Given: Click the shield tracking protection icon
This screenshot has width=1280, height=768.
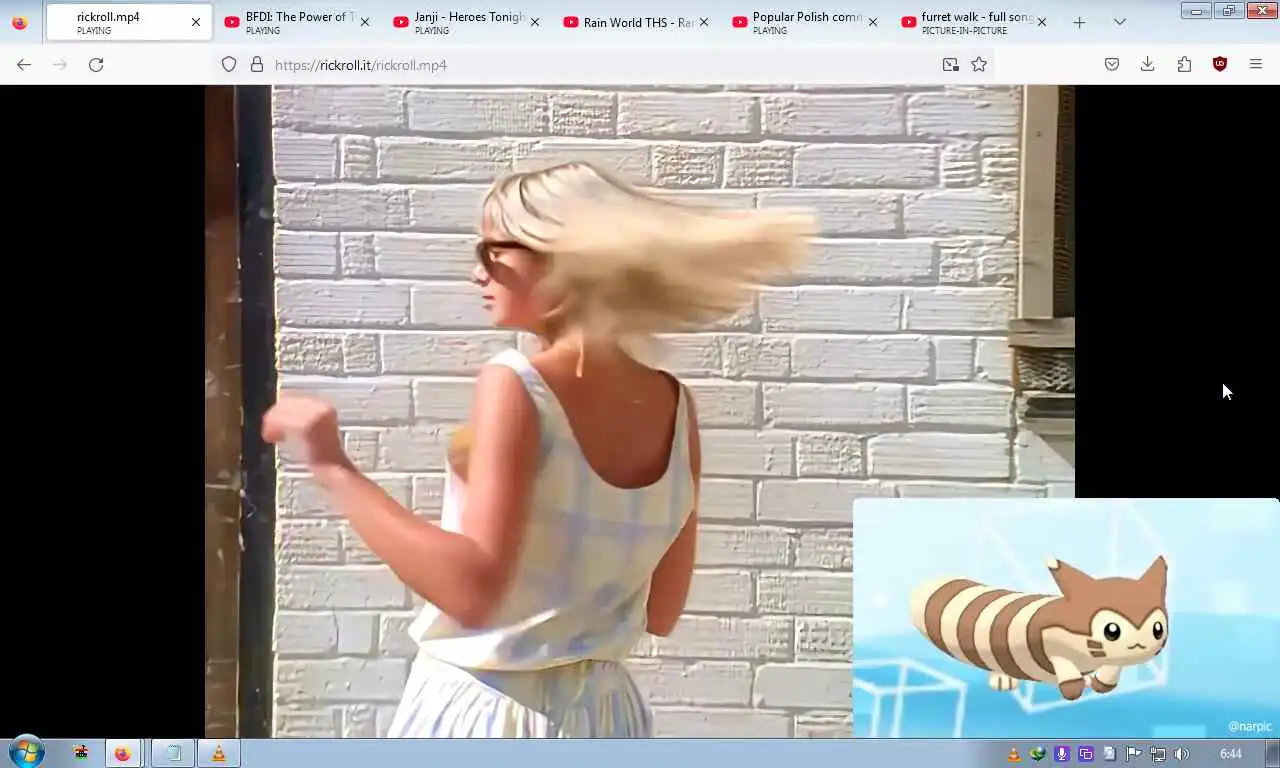Looking at the screenshot, I should click(x=229, y=65).
